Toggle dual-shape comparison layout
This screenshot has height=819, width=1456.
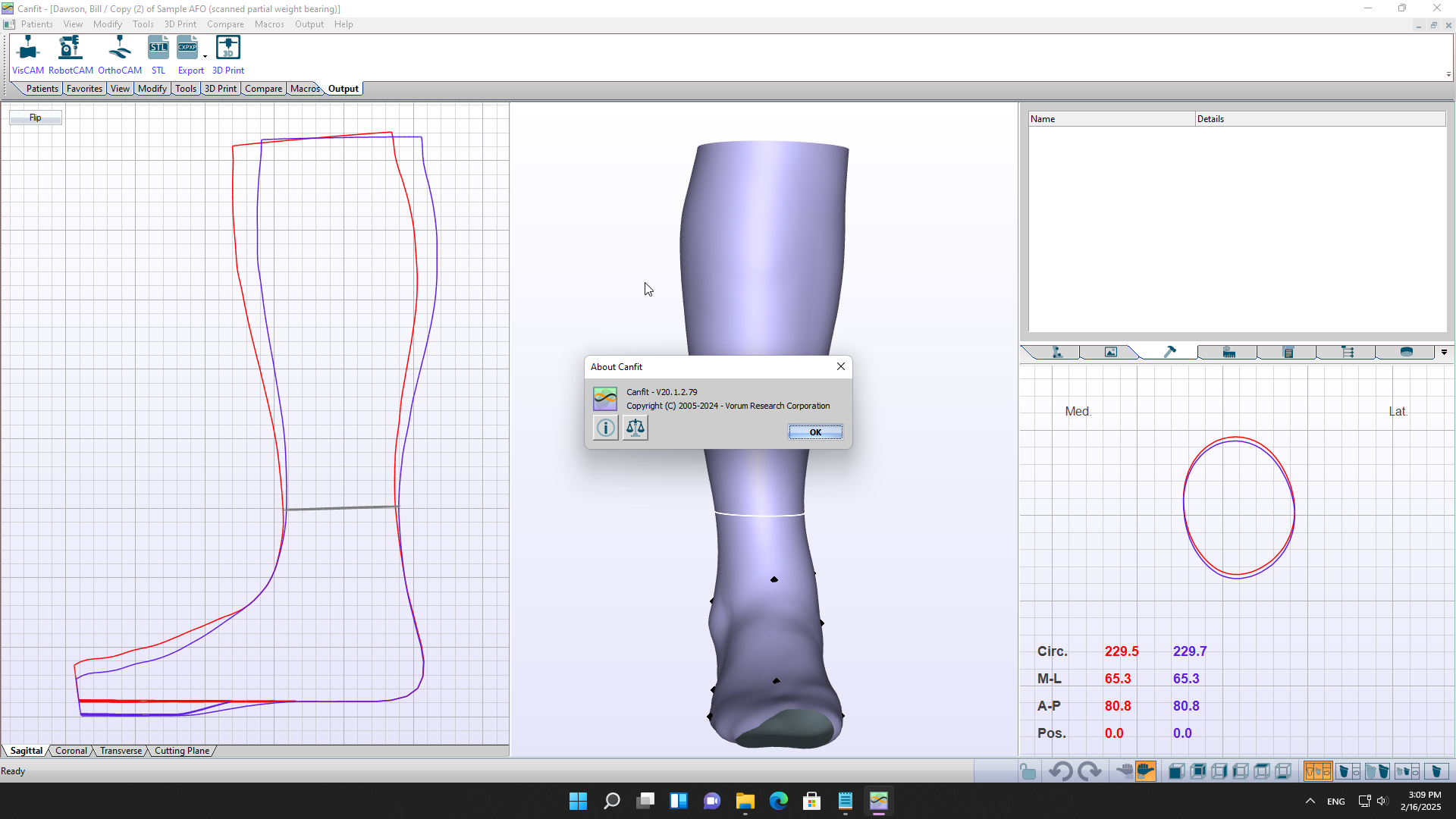pyautogui.click(x=1377, y=772)
